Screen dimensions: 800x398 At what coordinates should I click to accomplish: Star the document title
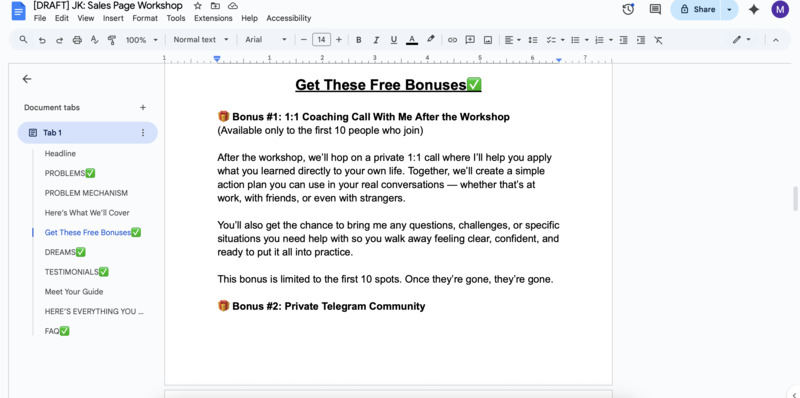point(197,6)
